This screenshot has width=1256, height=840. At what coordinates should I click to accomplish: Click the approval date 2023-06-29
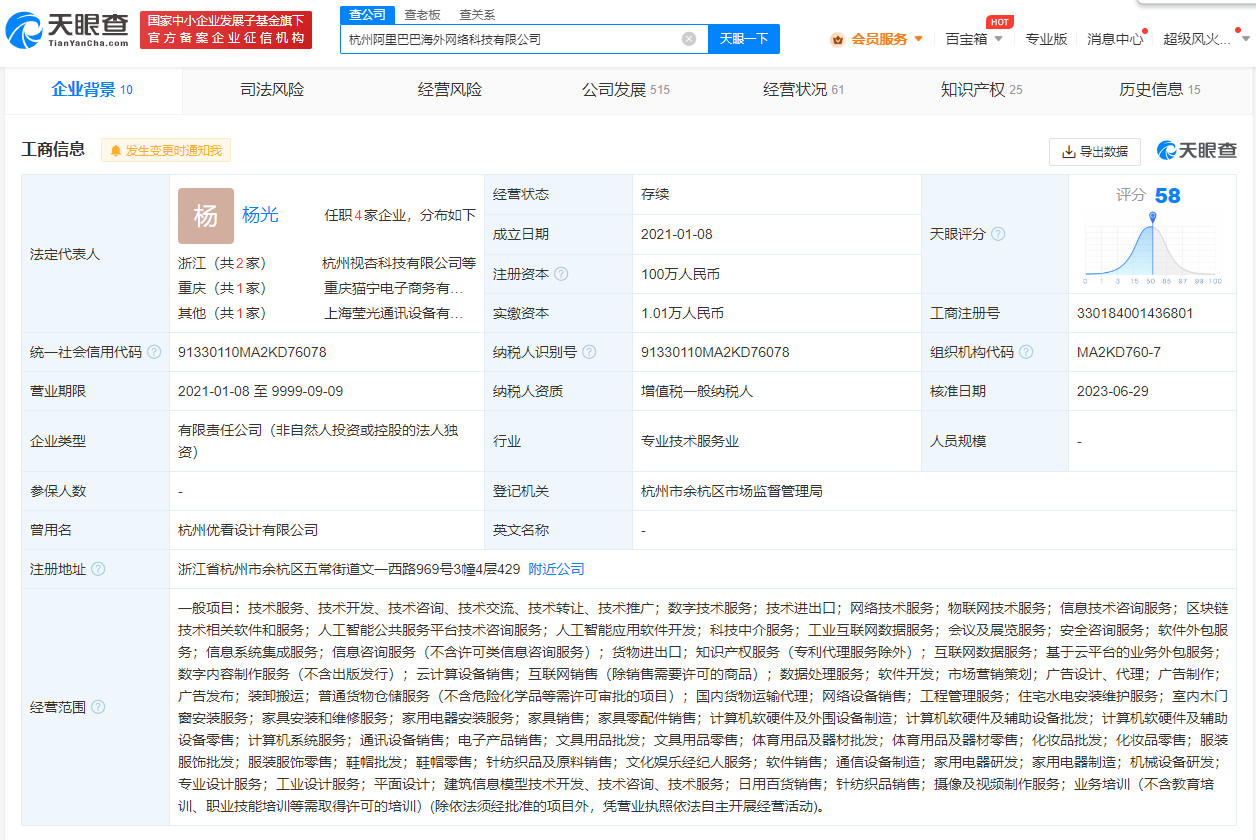point(1113,391)
